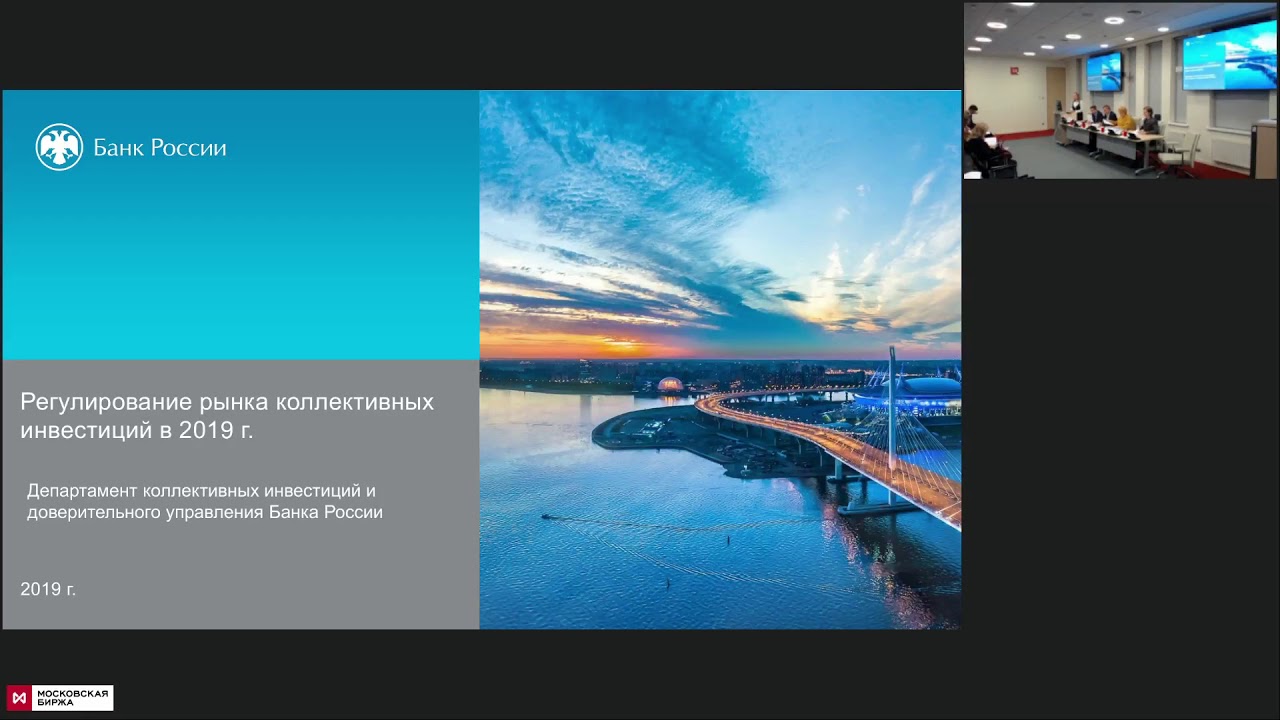Click the '2019 г.' date line
Image resolution: width=1280 pixels, height=720 pixels.
(48, 589)
